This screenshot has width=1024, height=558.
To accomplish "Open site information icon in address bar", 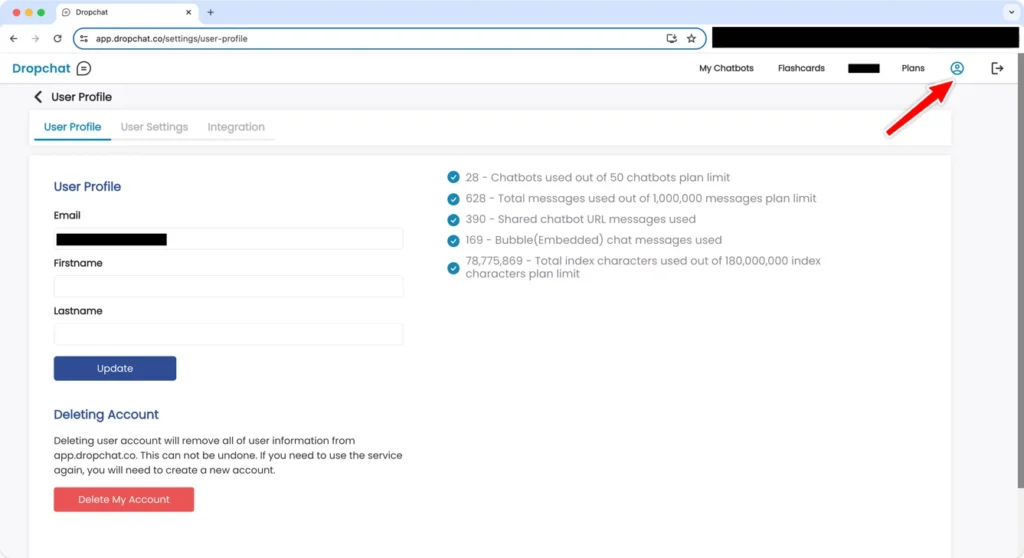I will point(84,39).
